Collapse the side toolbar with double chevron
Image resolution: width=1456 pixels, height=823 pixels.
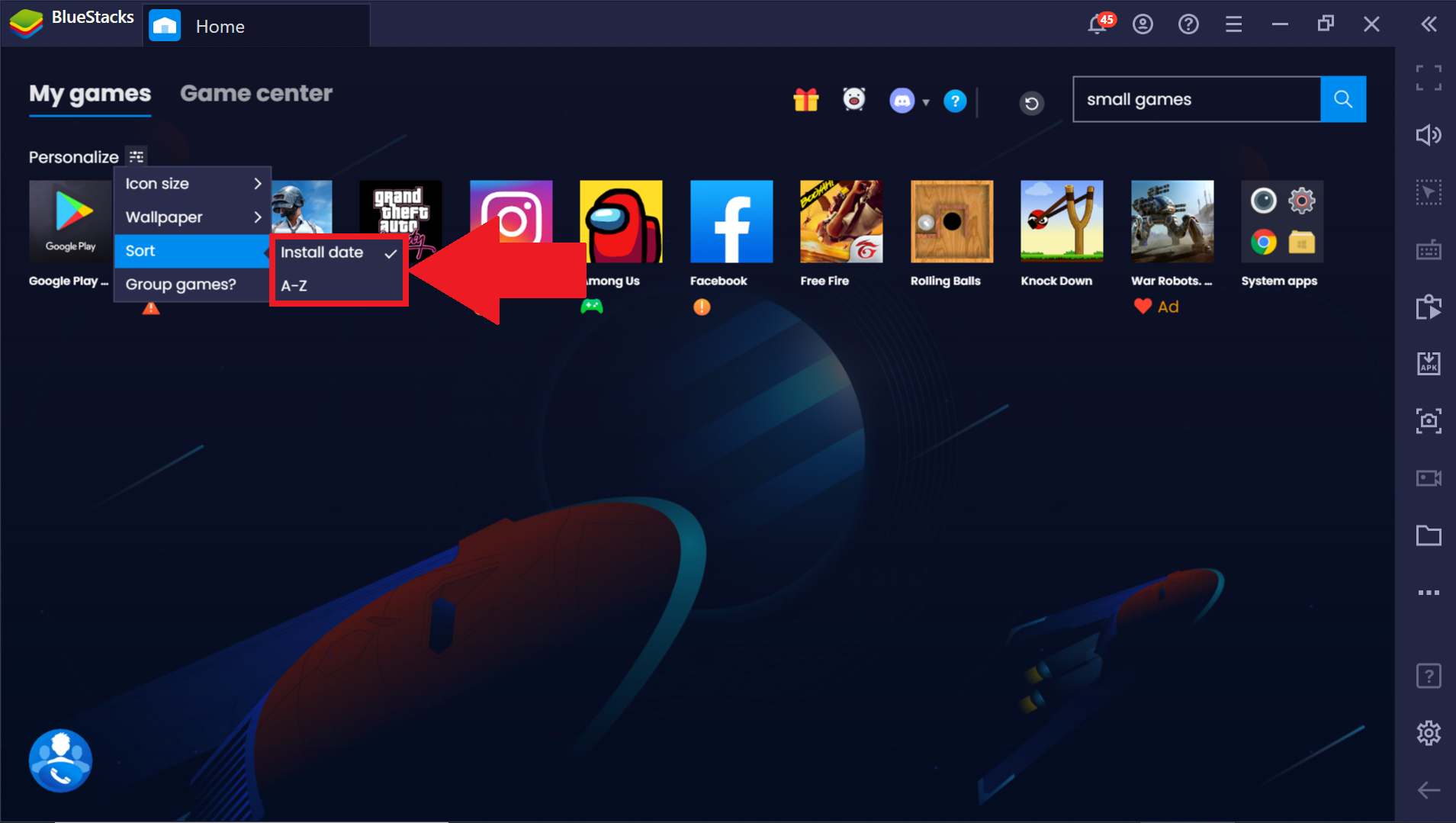[1429, 24]
